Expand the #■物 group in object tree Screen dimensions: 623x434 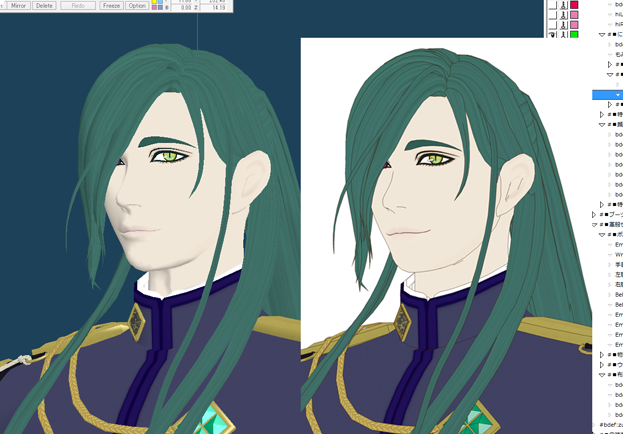tap(602, 355)
